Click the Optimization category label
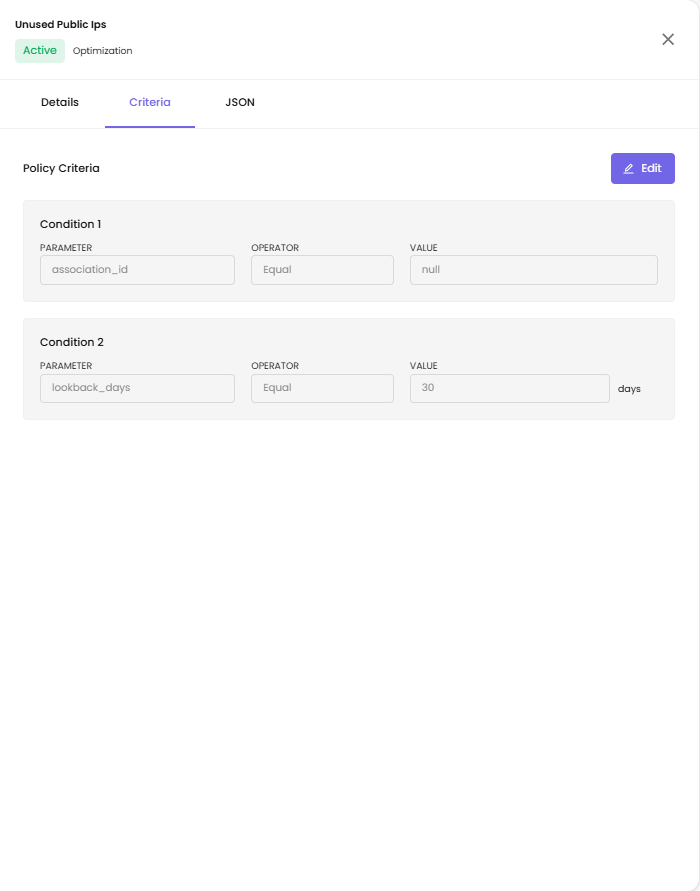This screenshot has height=891, width=700. tap(102, 51)
